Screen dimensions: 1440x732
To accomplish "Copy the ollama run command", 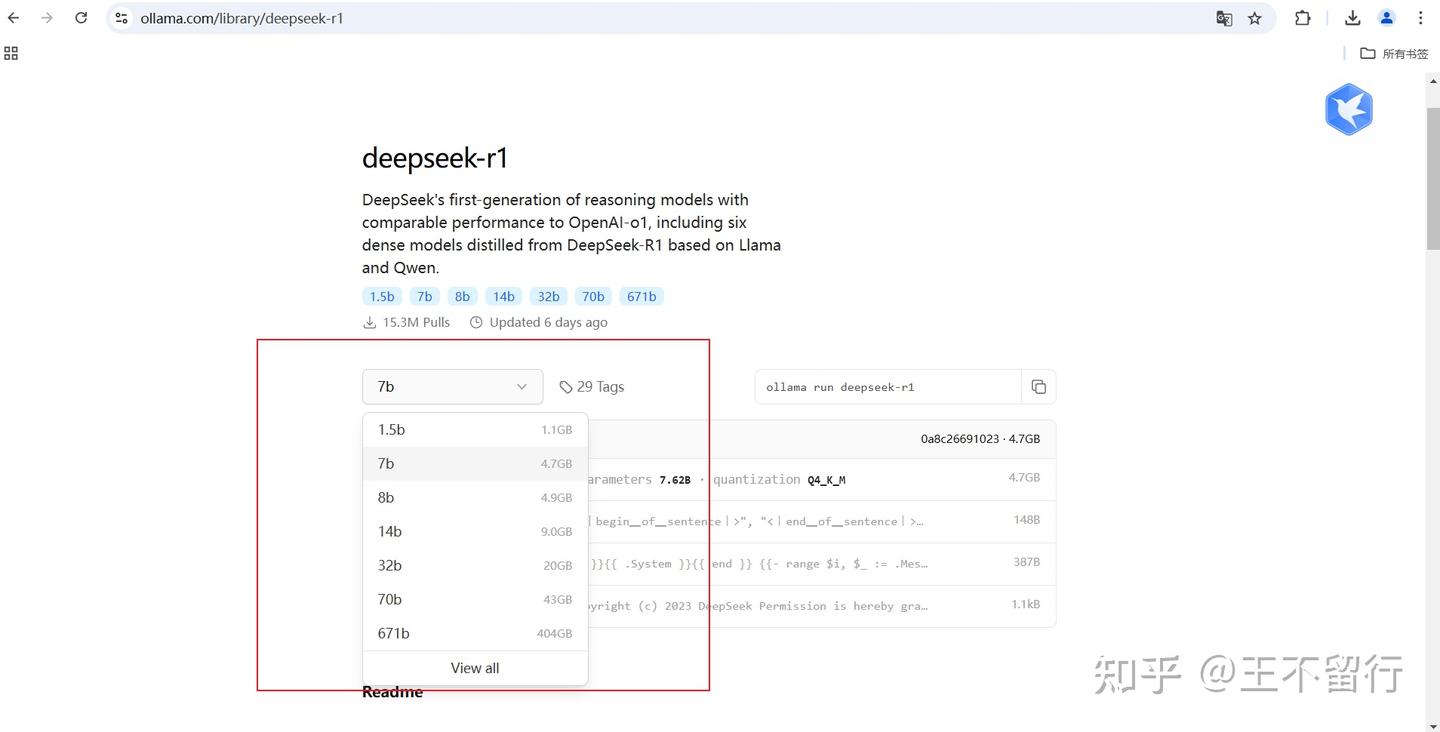I will tap(1038, 386).
